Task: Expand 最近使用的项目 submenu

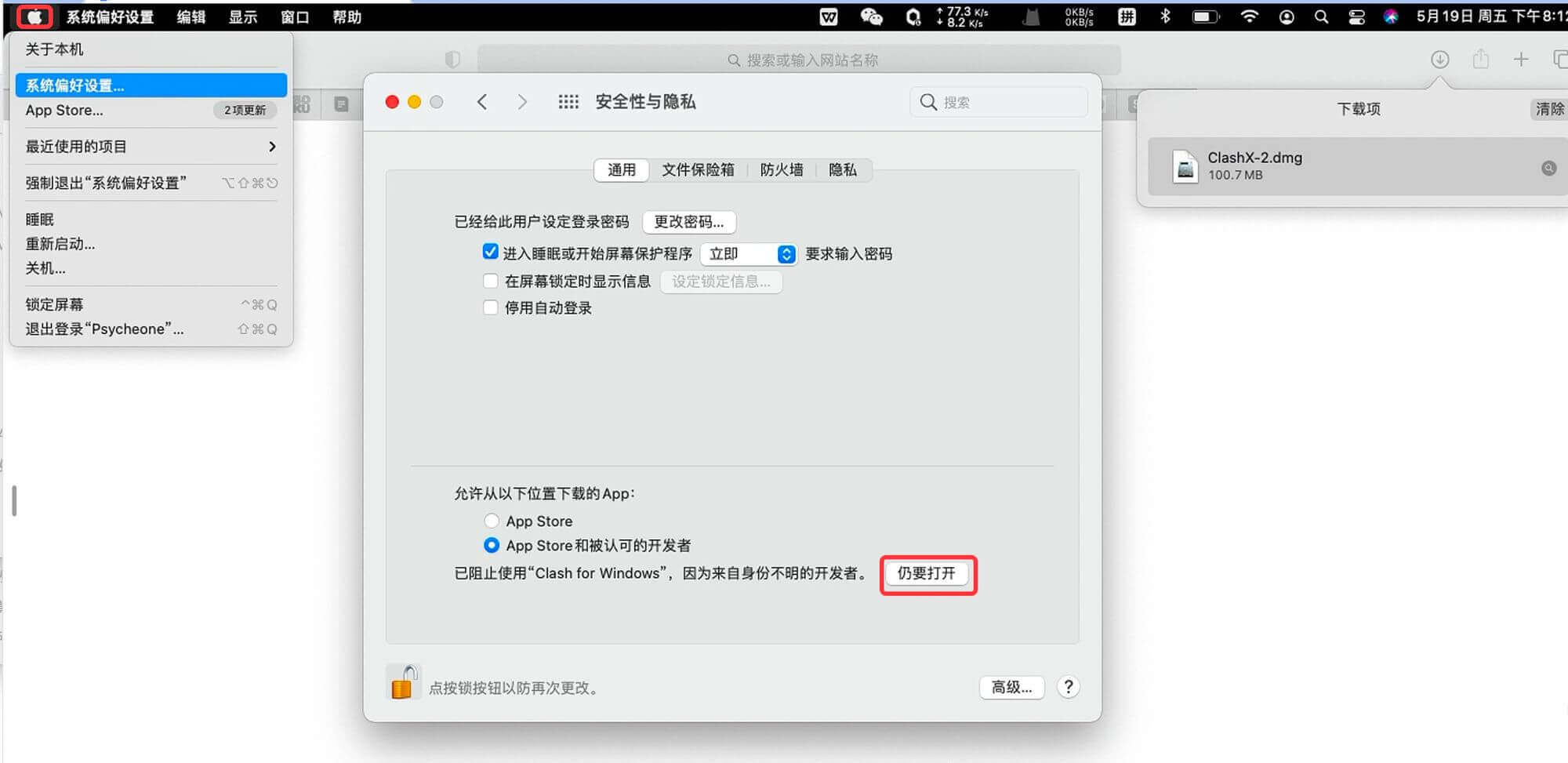Action: [x=151, y=147]
